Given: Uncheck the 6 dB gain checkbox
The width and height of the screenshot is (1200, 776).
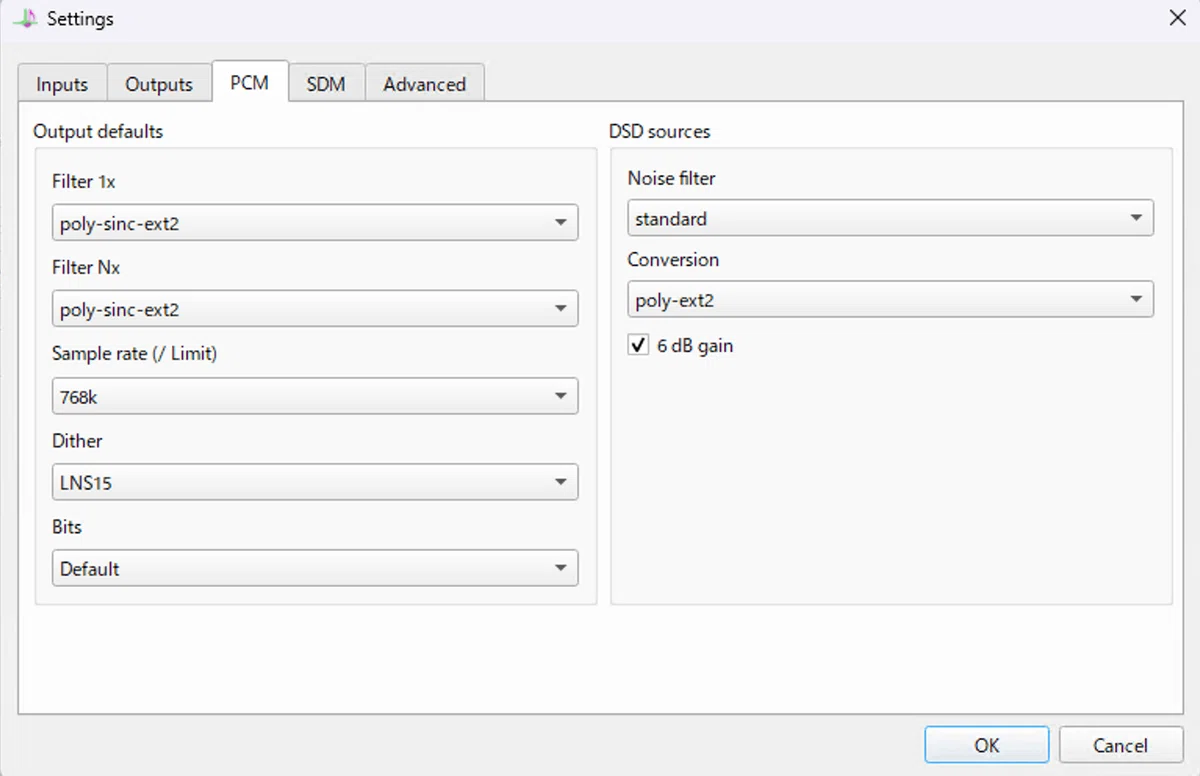Looking at the screenshot, I should point(638,345).
